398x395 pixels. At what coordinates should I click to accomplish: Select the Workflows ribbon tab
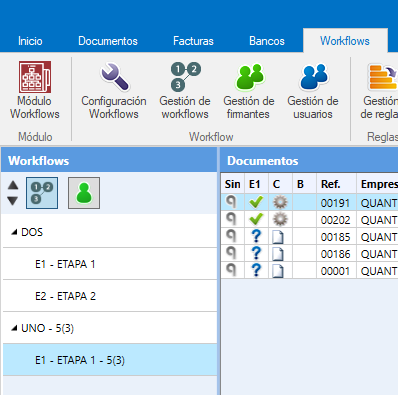pyautogui.click(x=345, y=41)
